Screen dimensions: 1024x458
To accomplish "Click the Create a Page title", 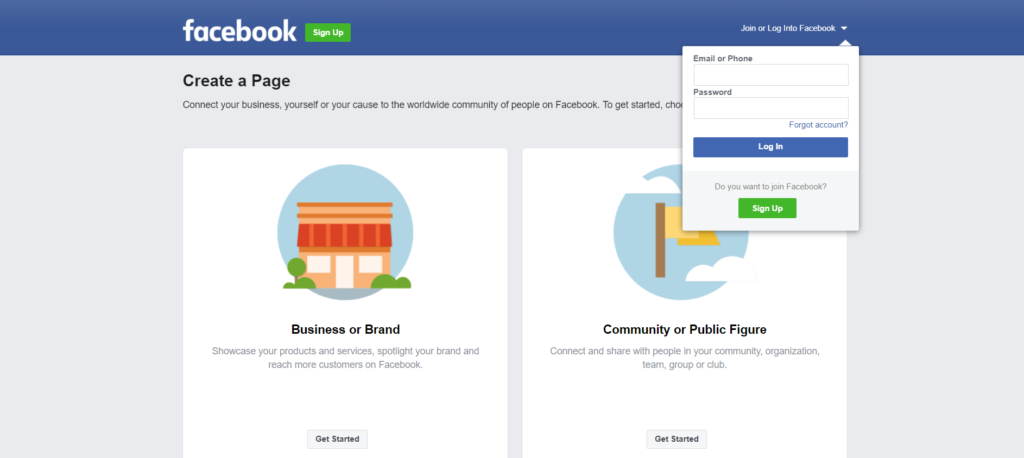I will [x=236, y=81].
